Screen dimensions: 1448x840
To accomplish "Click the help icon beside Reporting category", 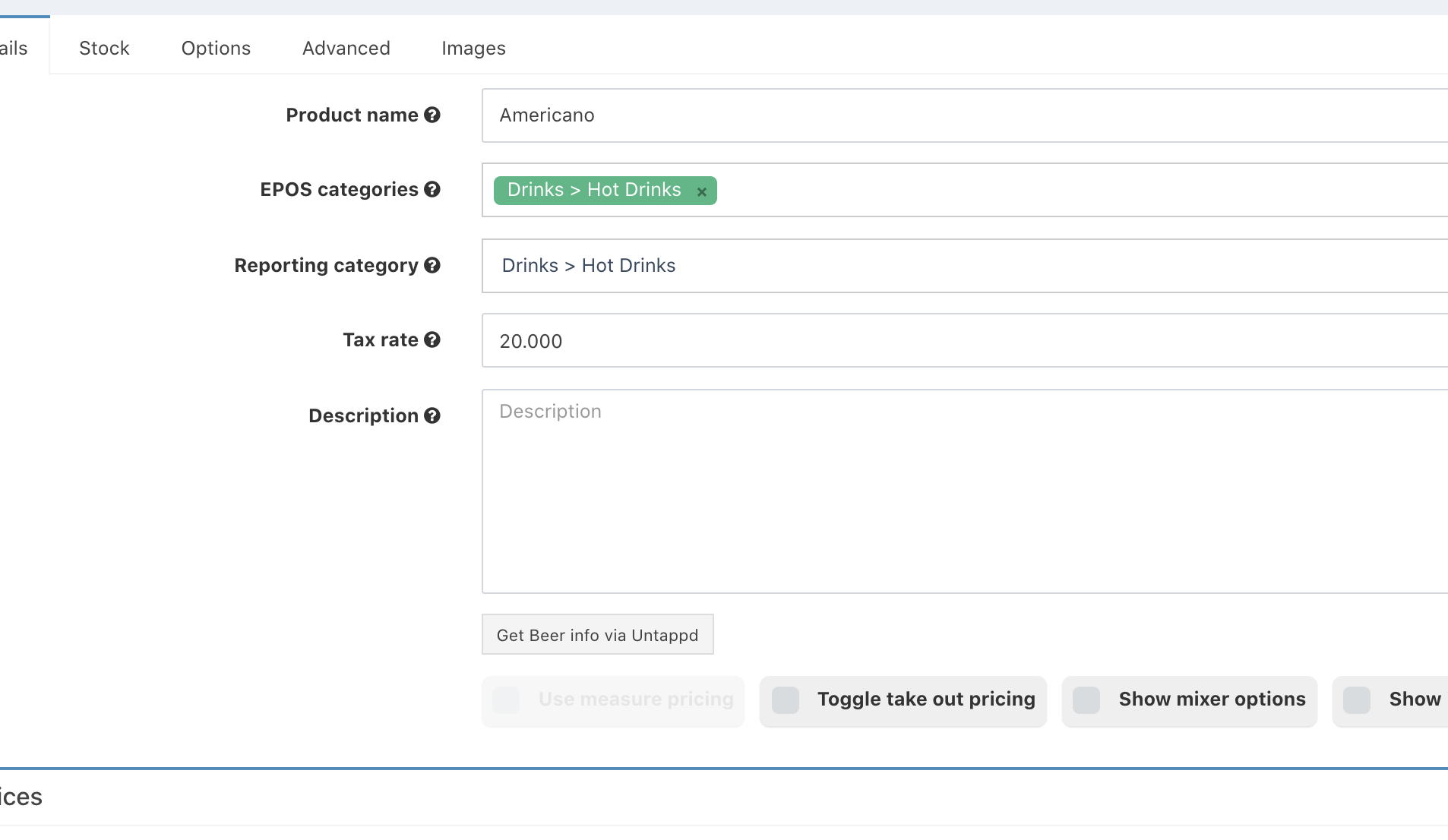I will click(x=432, y=265).
